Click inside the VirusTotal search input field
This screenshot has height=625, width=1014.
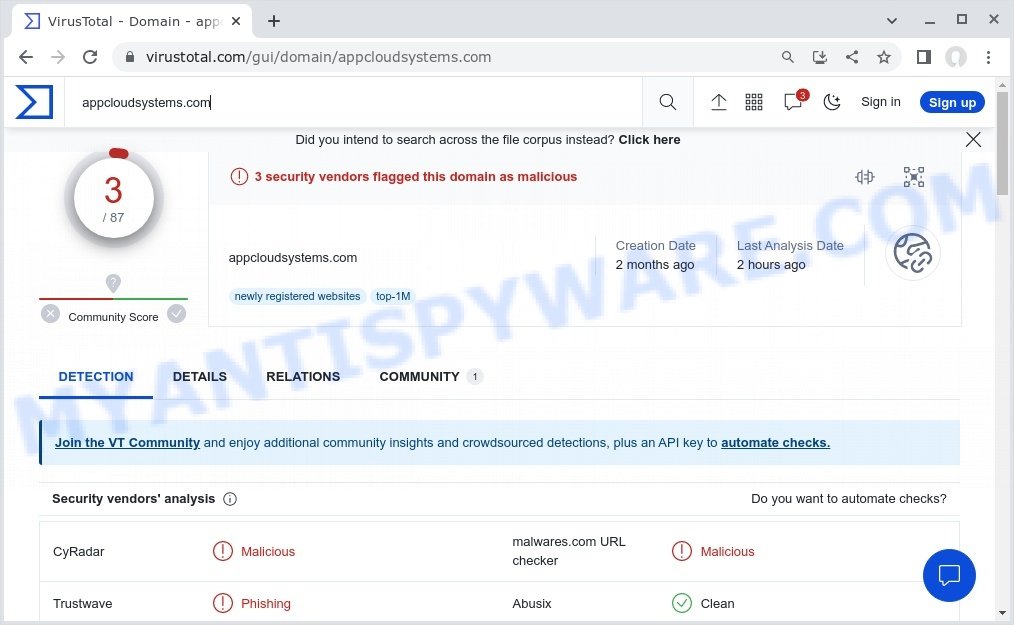[353, 102]
